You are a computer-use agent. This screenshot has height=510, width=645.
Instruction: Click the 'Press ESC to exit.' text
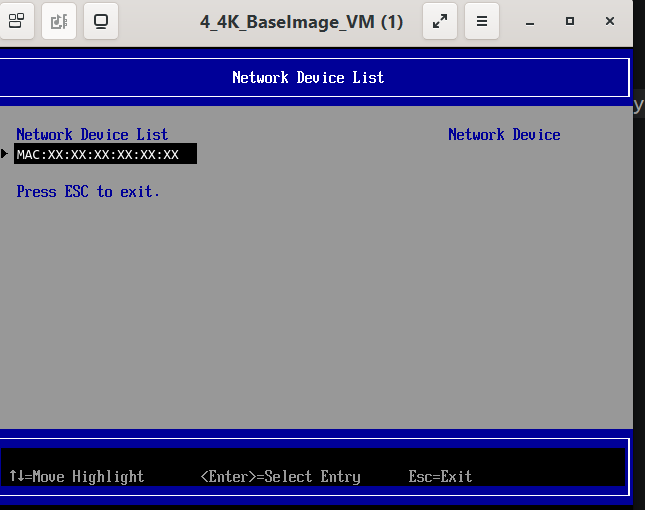(x=88, y=191)
